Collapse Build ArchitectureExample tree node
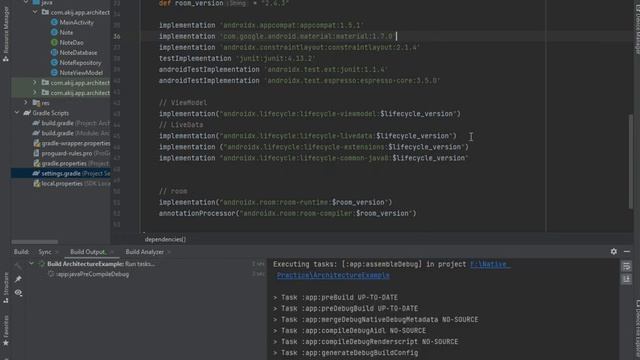Viewport: 640px width, 360px height. (31, 264)
